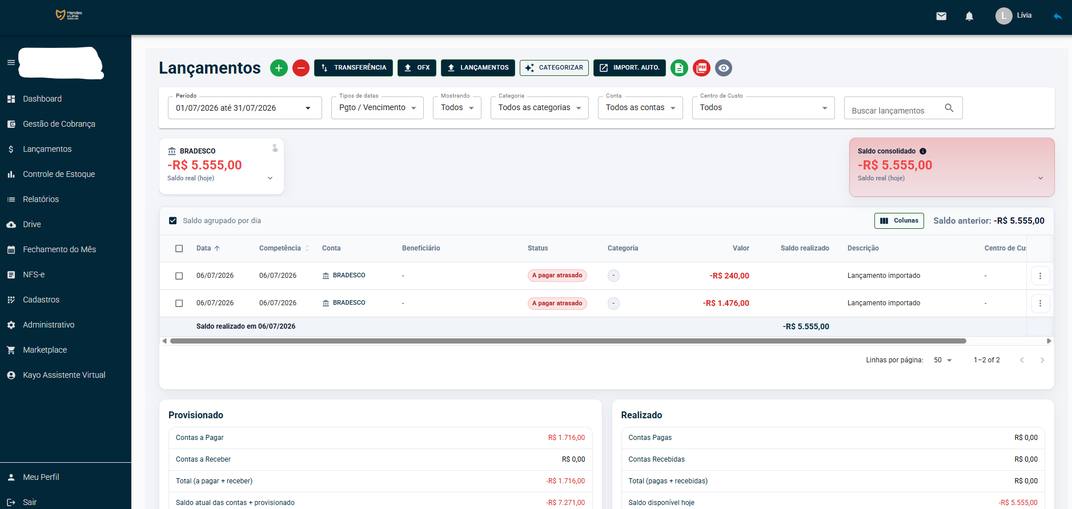Click right arrow of table scrollbar
The image size is (1072, 509).
pyautogui.click(x=1049, y=340)
